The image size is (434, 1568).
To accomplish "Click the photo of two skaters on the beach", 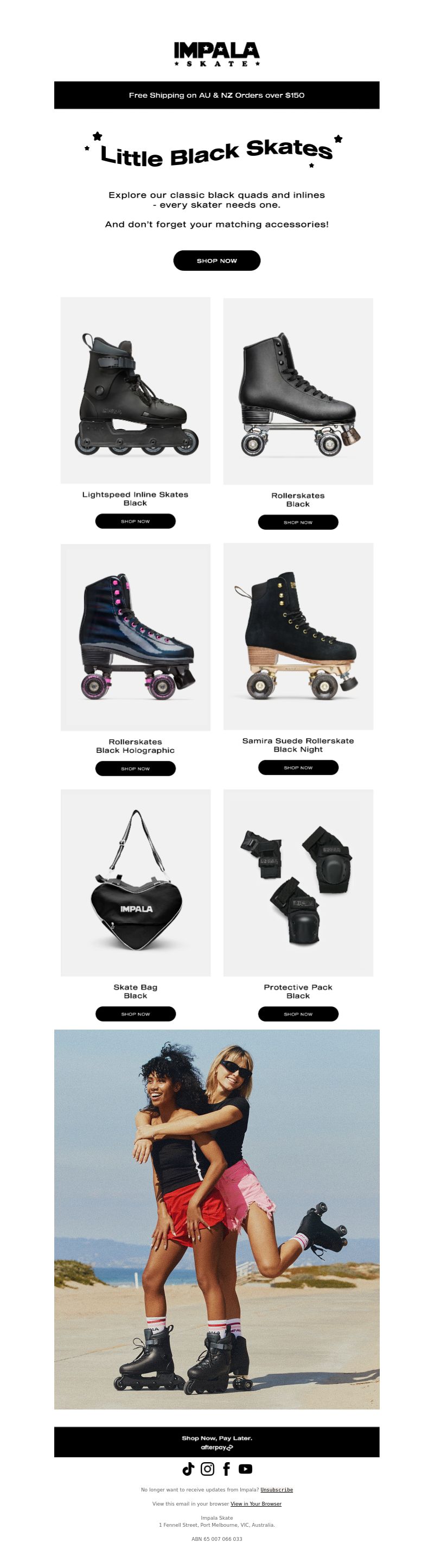I will (x=216, y=1219).
